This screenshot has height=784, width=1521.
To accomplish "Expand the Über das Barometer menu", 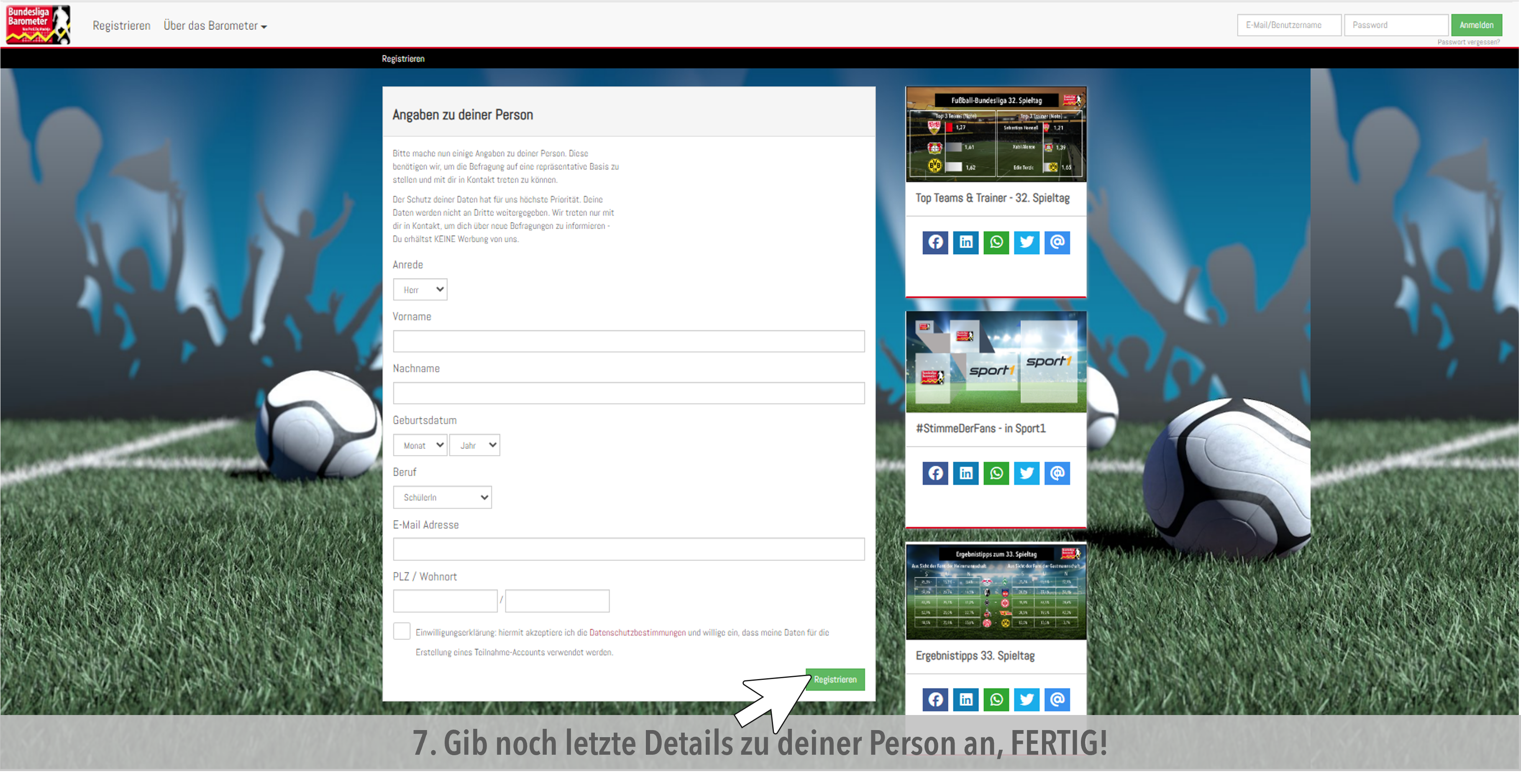I will point(215,26).
